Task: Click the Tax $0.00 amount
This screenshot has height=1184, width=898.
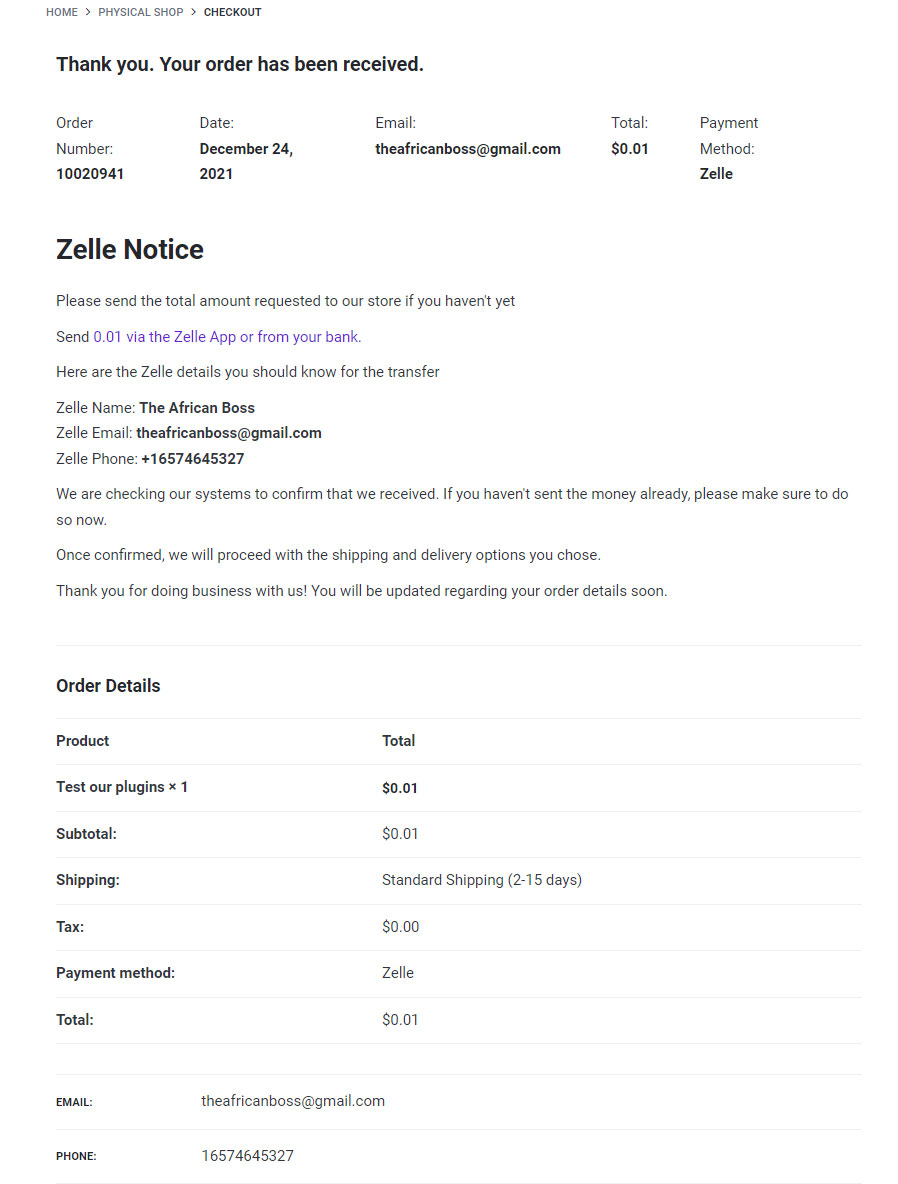Action: pyautogui.click(x=400, y=927)
